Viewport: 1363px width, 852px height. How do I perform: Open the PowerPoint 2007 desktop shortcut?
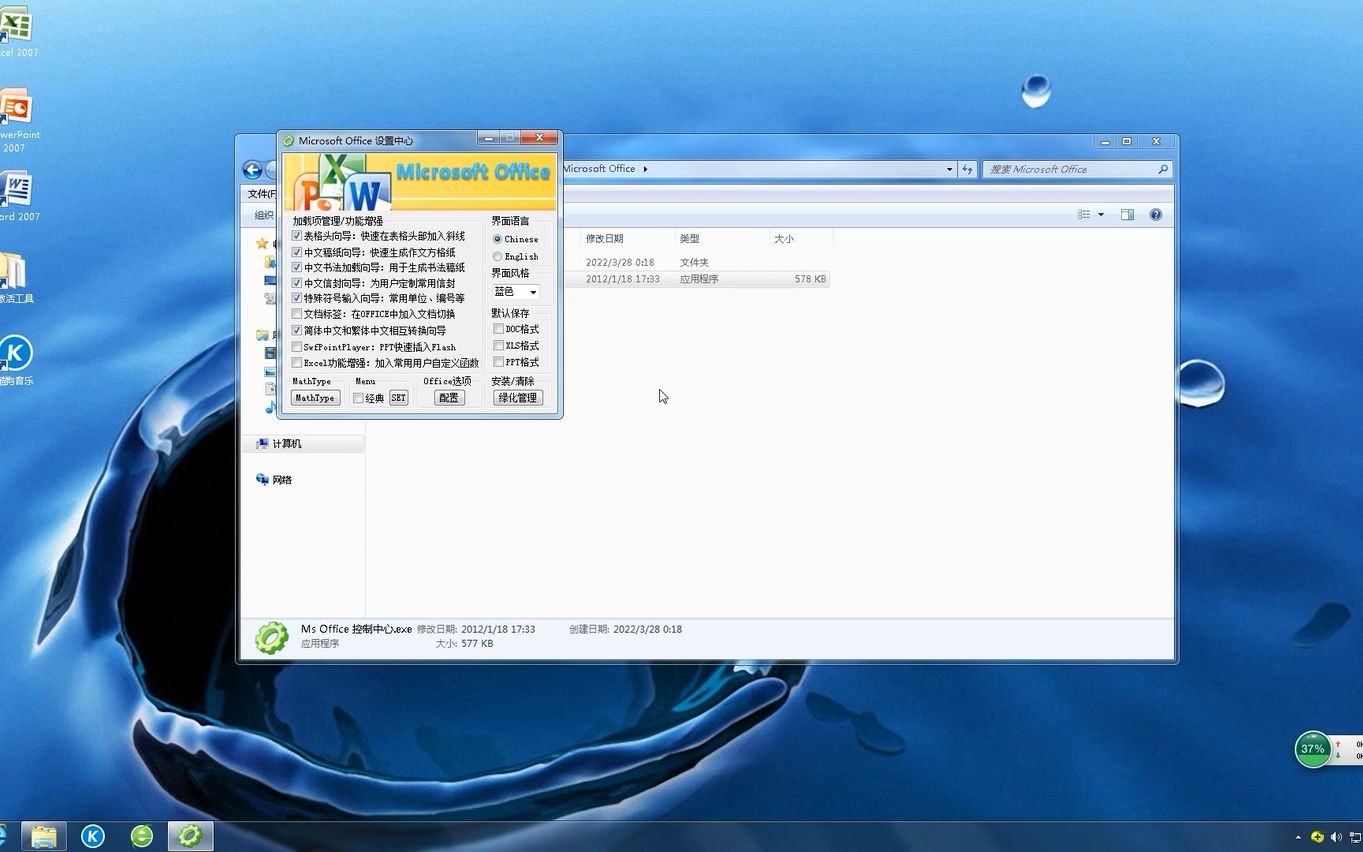[x=15, y=118]
